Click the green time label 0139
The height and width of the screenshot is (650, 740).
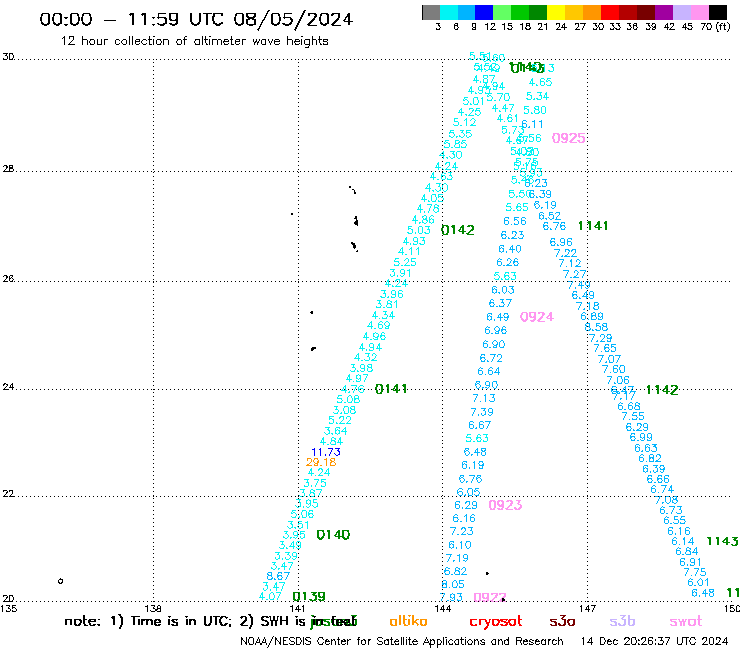point(309,597)
